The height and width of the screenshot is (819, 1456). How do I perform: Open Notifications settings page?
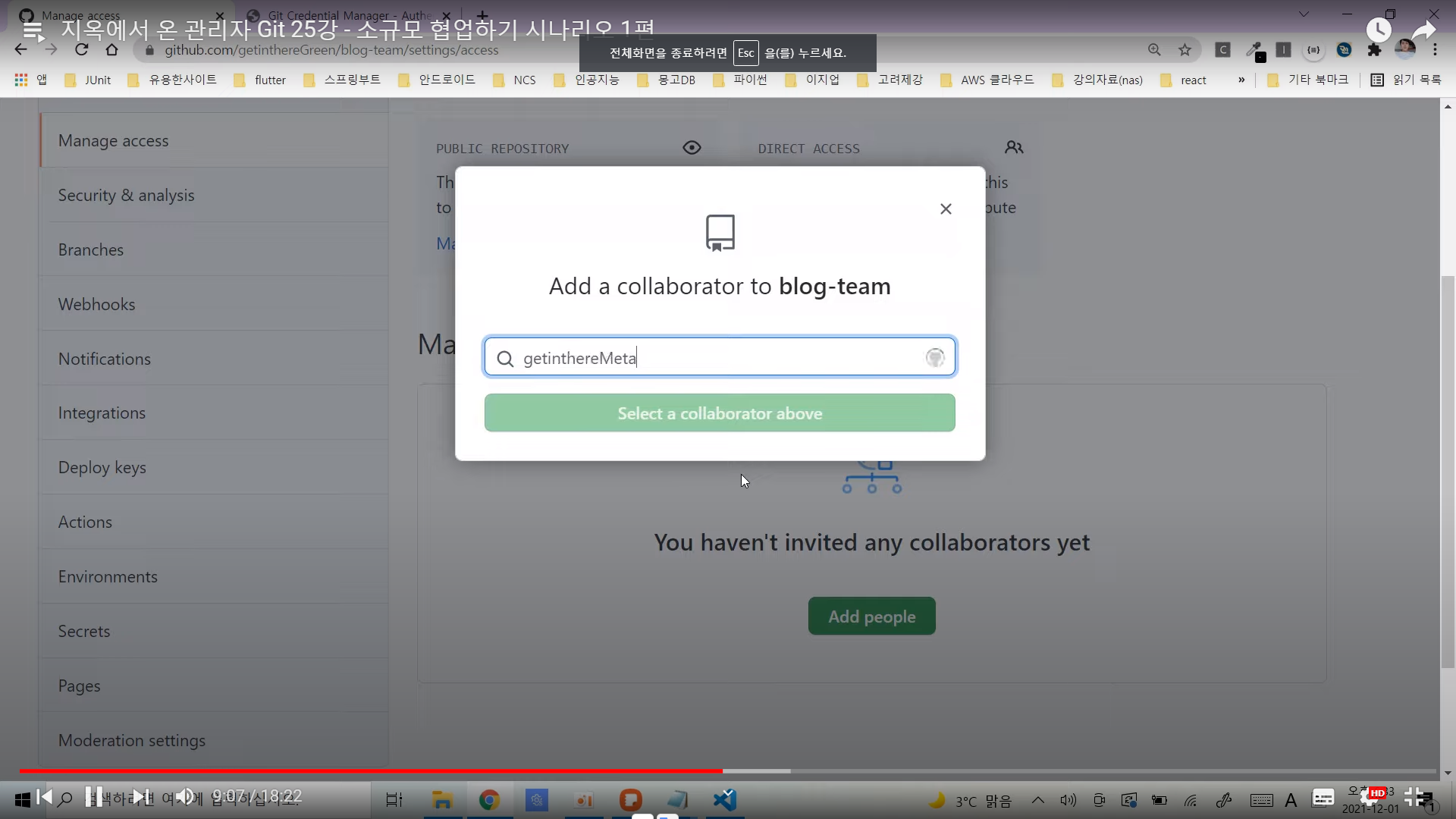click(214, 359)
